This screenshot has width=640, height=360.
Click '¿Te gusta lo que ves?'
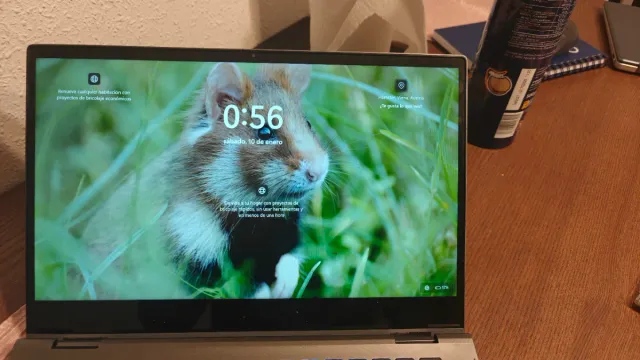(400, 106)
